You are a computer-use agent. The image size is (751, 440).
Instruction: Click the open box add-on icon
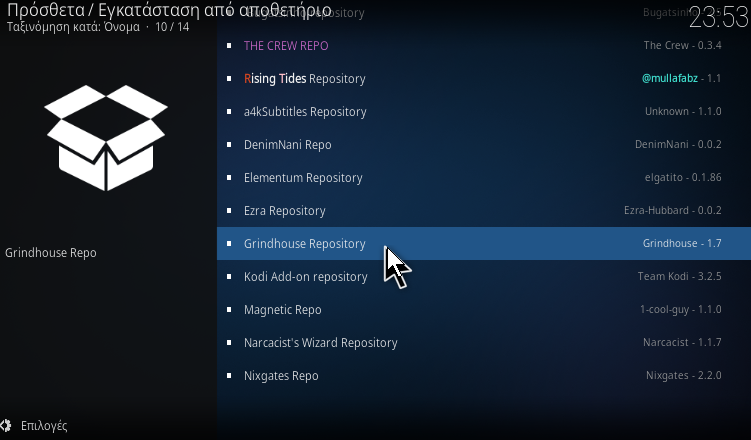coord(106,138)
